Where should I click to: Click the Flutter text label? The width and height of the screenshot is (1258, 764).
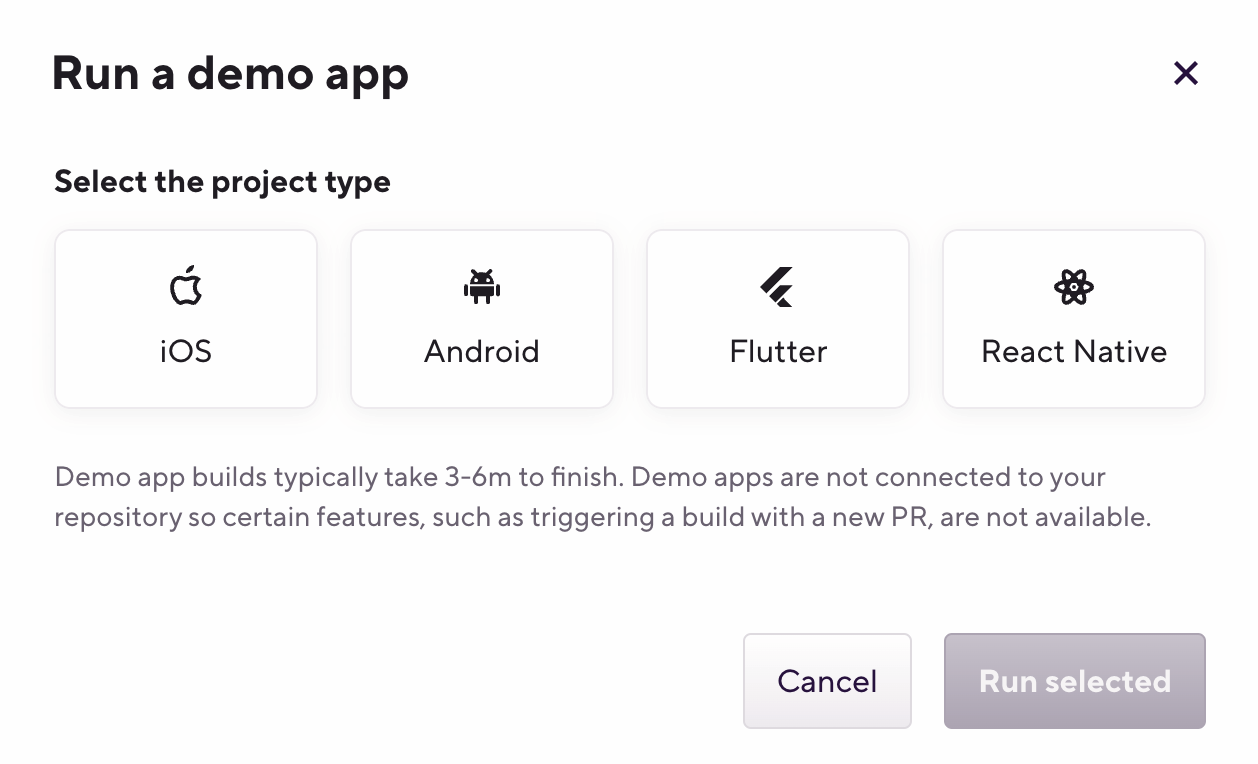(x=778, y=352)
